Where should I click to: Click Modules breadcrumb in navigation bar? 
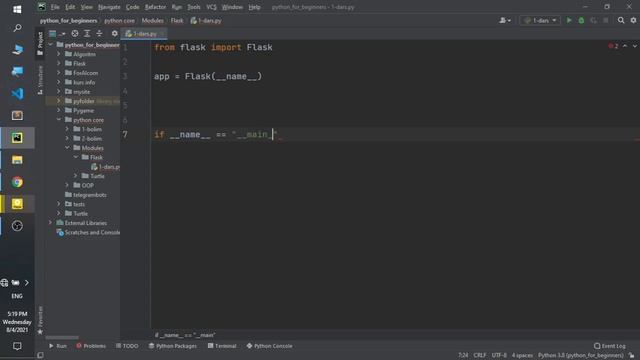[x=152, y=20]
